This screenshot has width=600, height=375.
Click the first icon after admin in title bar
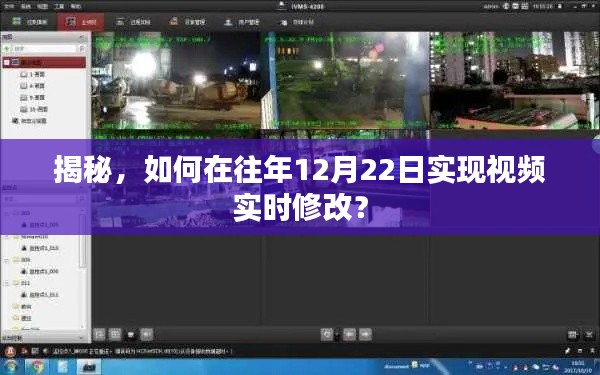click(x=506, y=6)
